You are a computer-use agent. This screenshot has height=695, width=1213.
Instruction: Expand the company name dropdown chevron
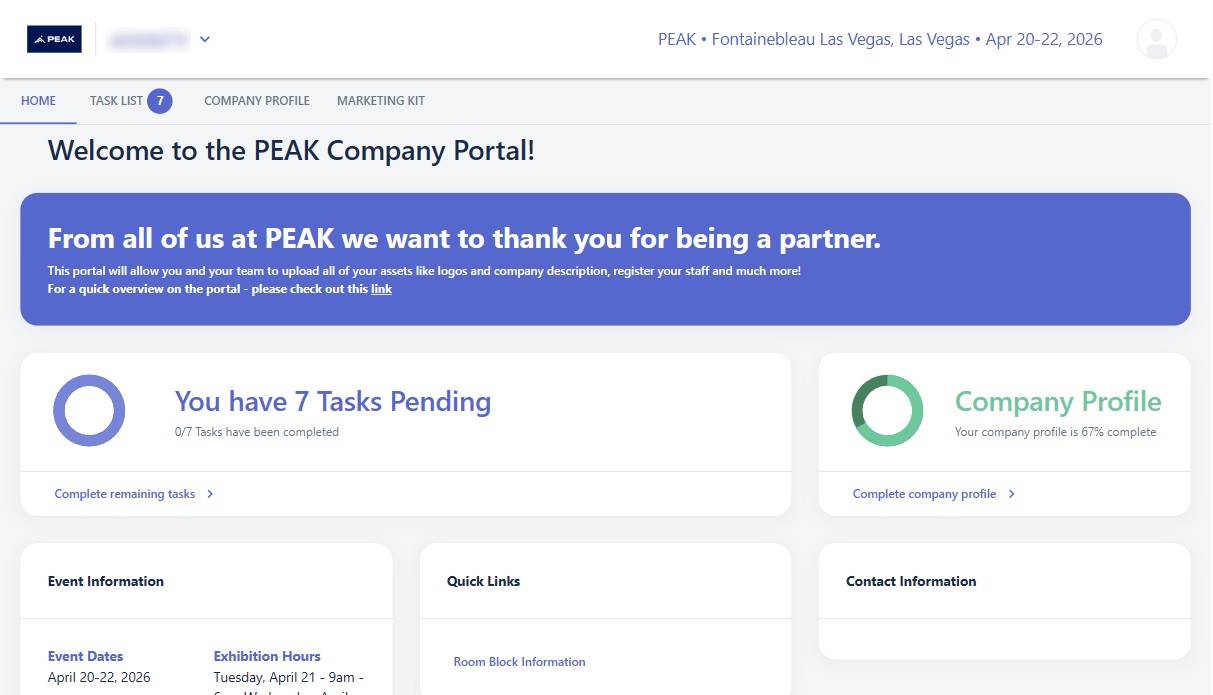205,40
